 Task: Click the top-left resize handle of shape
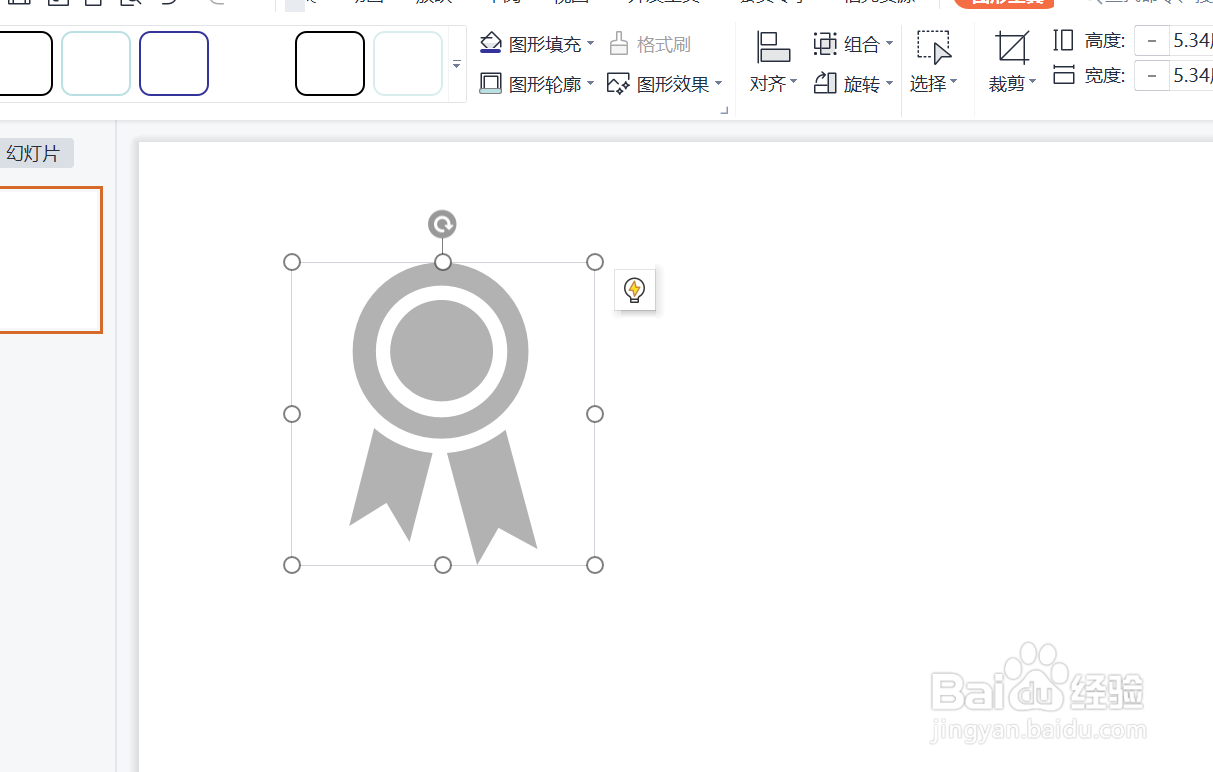pyautogui.click(x=292, y=262)
